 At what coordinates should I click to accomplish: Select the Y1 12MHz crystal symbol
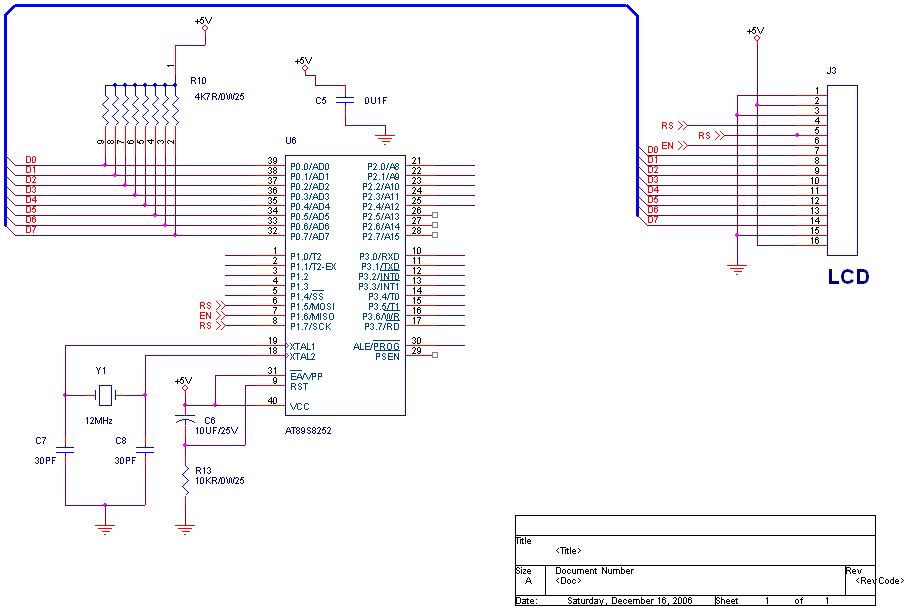[105, 395]
